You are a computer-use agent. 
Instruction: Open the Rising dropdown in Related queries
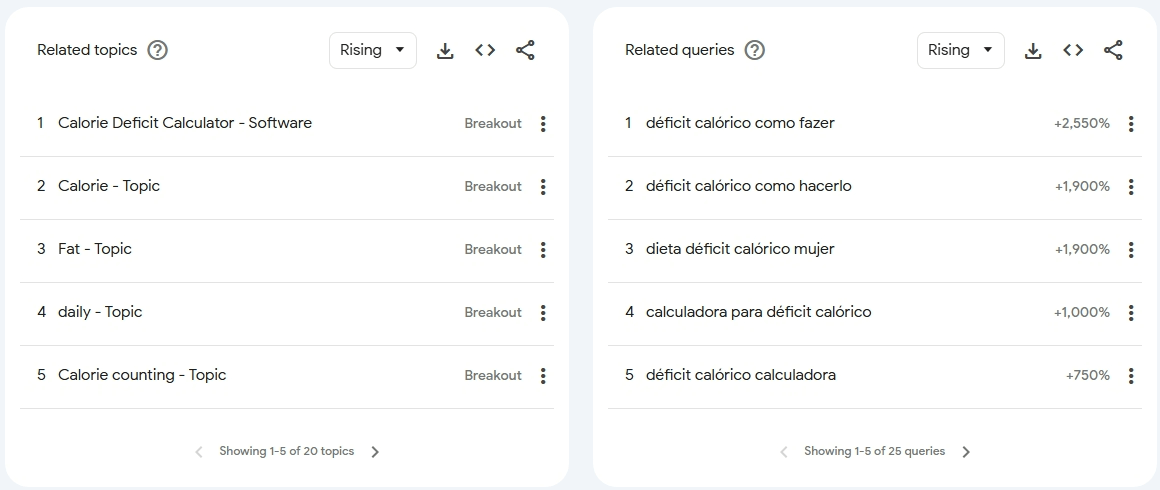961,50
